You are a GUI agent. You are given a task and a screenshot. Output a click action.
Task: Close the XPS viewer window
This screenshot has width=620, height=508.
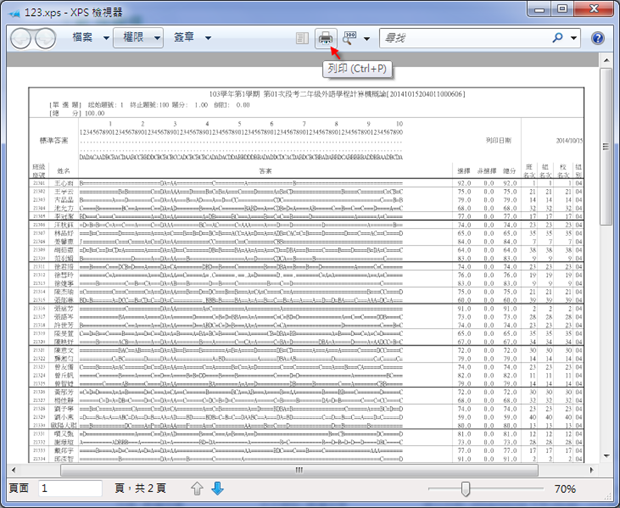(594, 9)
